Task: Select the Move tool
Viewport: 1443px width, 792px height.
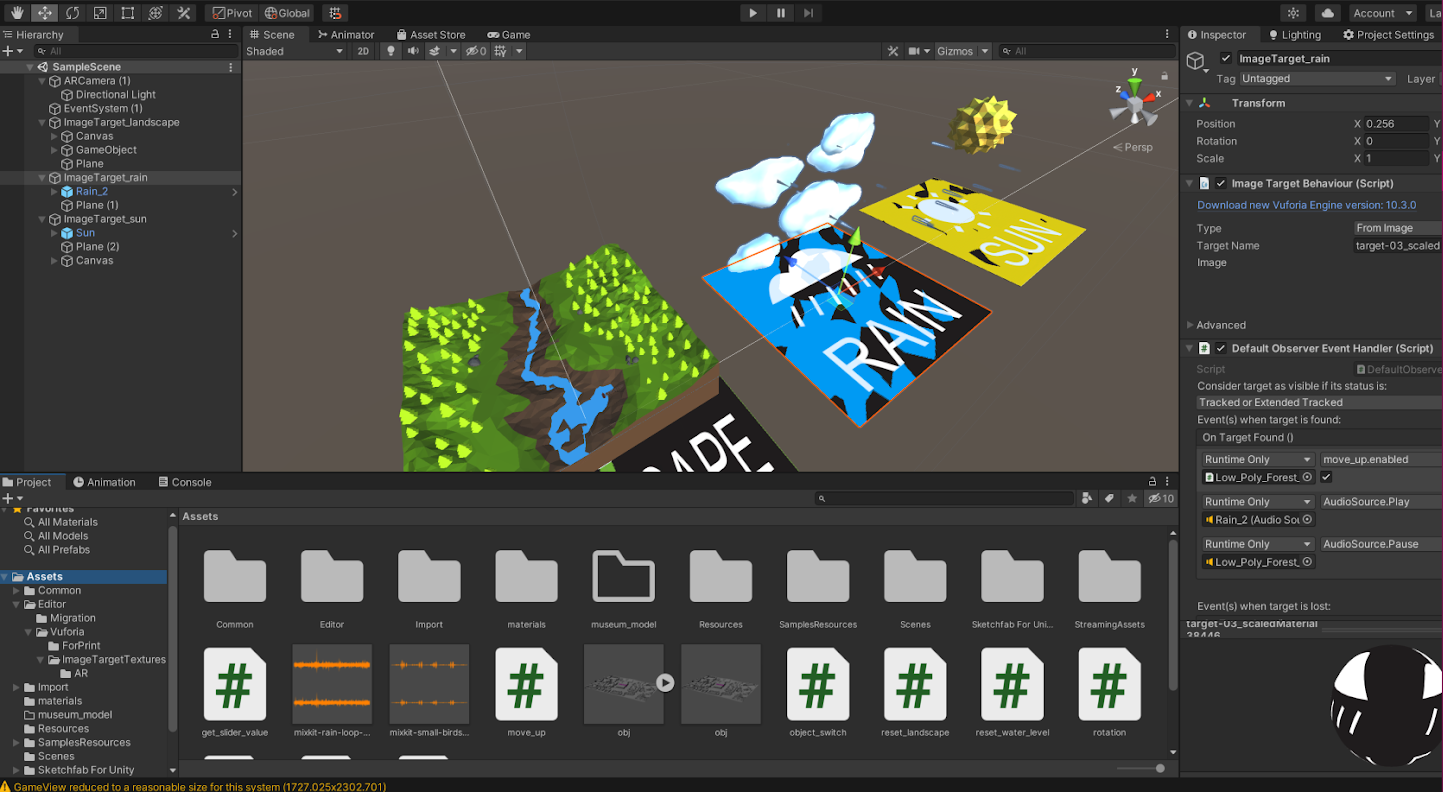Action: tap(45, 13)
